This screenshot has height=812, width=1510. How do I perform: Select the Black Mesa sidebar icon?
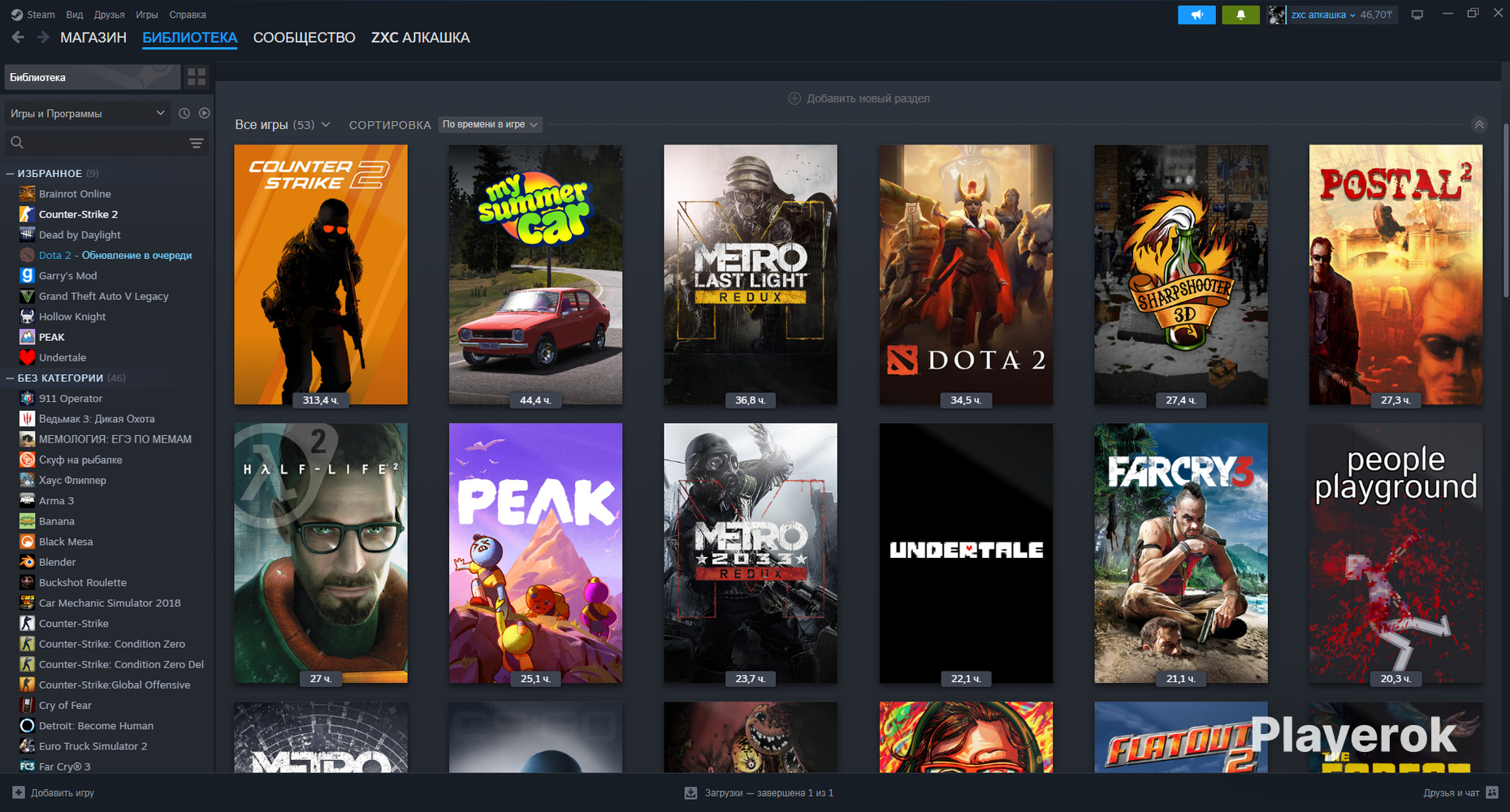(27, 542)
